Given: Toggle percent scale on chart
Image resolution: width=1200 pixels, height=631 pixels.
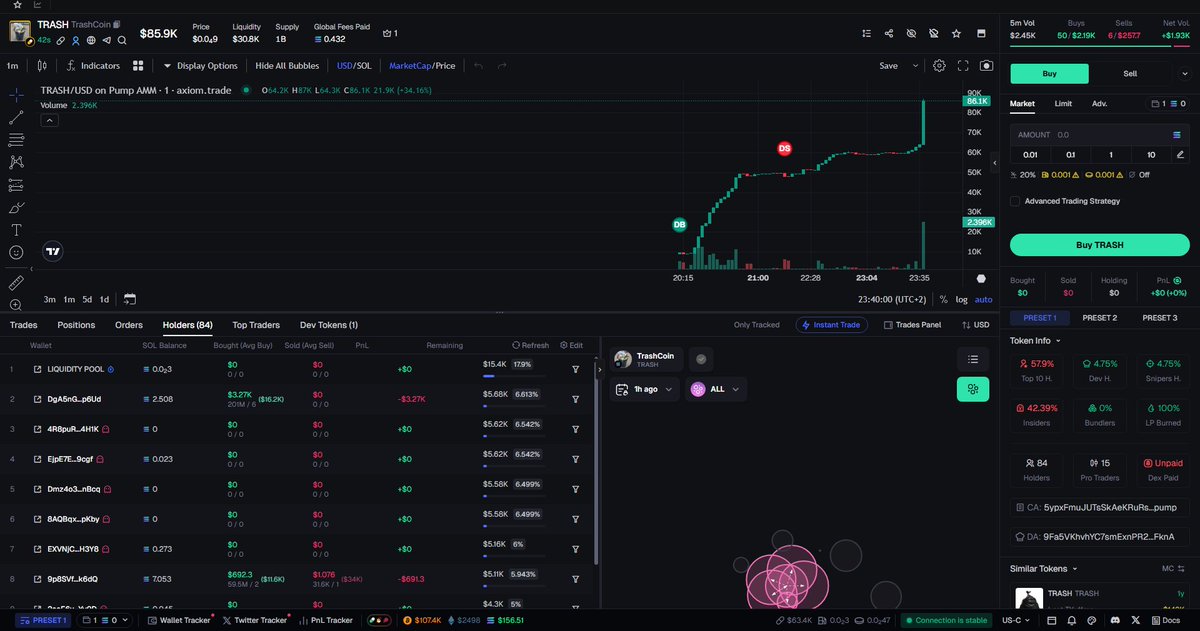Looking at the screenshot, I should tap(943, 299).
